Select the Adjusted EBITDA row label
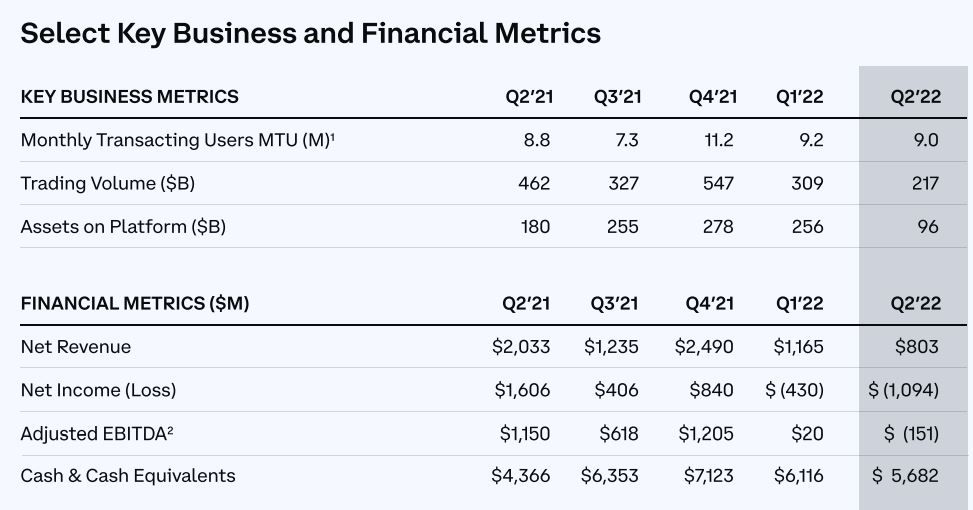The image size is (973, 510). click(97, 433)
